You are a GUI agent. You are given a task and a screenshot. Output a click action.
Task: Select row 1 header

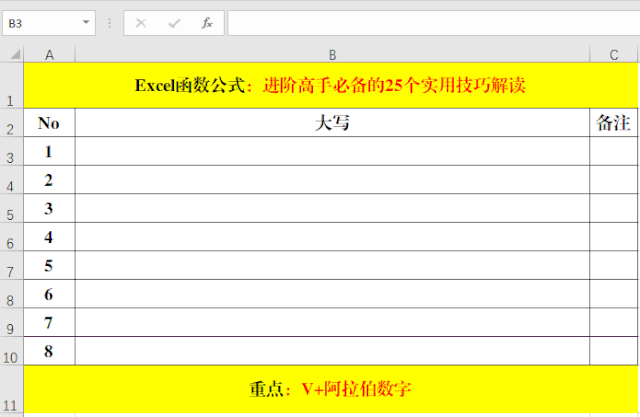click(11, 85)
